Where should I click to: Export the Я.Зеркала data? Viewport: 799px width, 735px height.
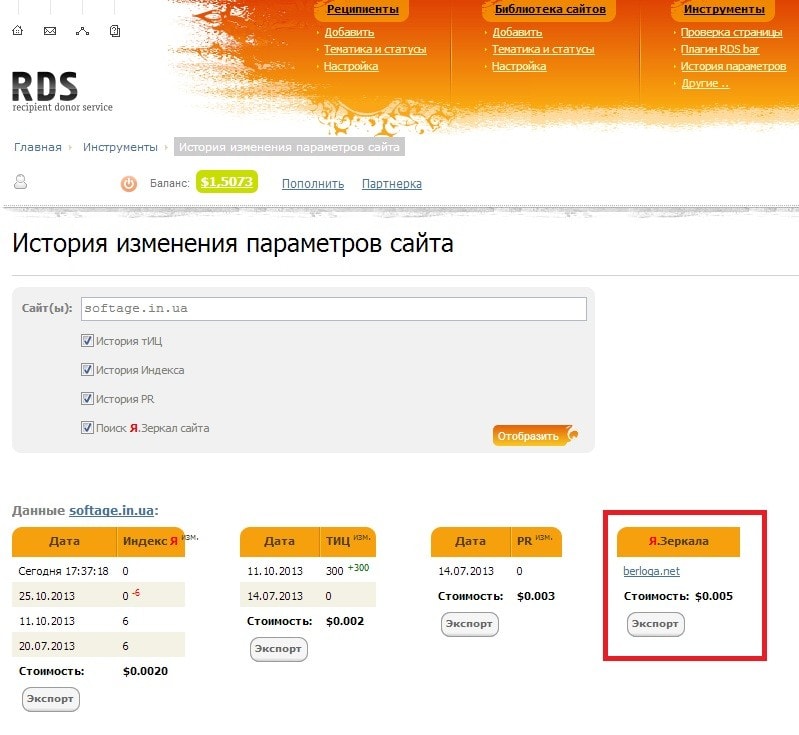[x=655, y=624]
